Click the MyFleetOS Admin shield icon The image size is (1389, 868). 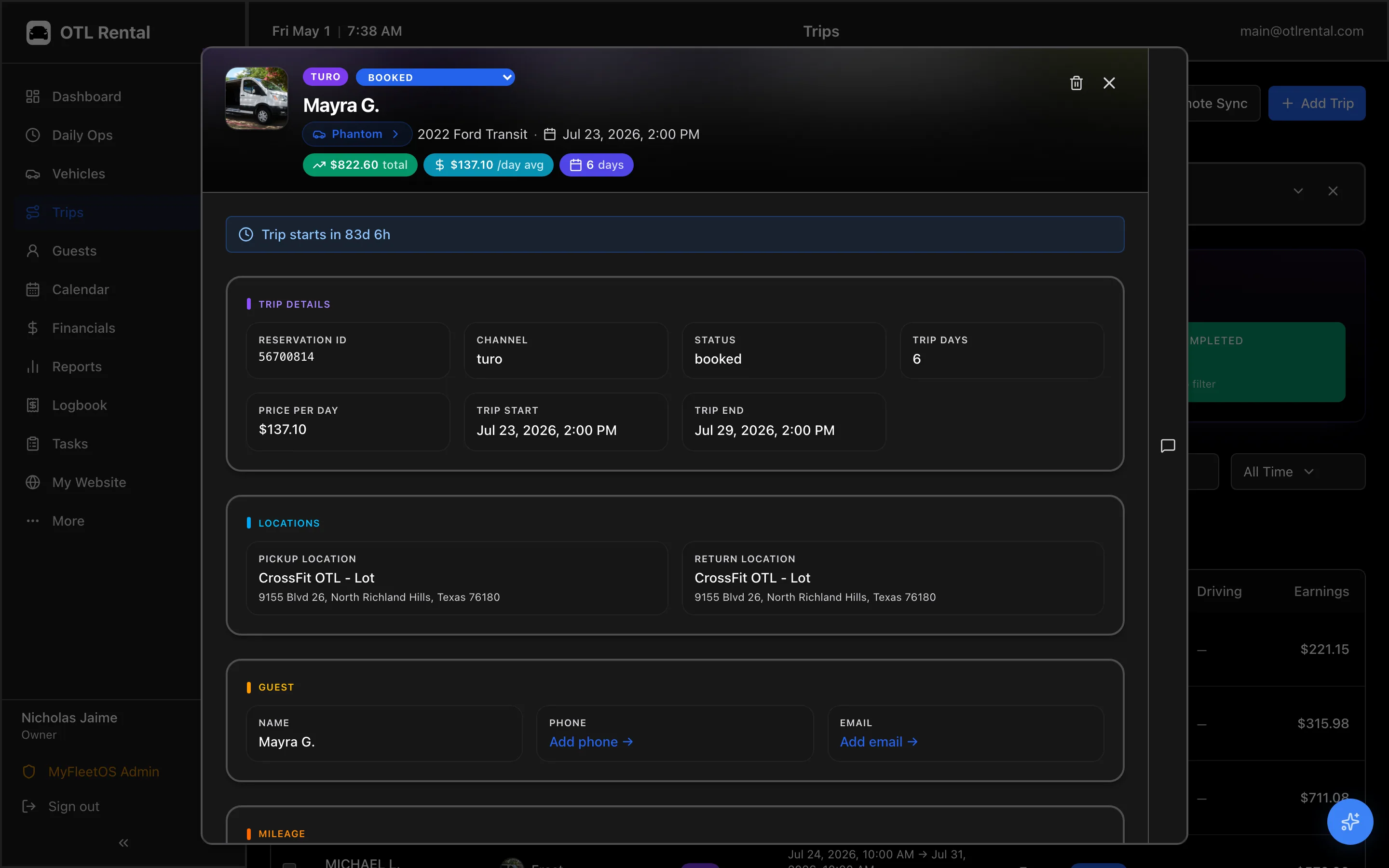click(29, 772)
